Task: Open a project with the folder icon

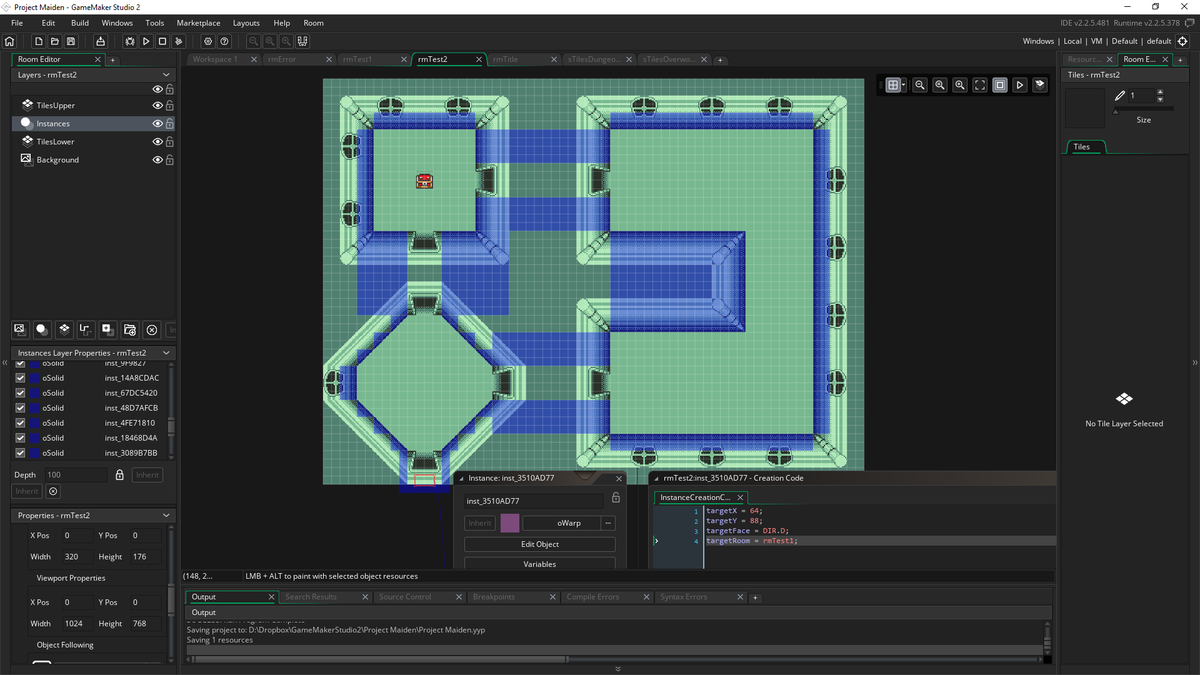Action: [x=54, y=41]
